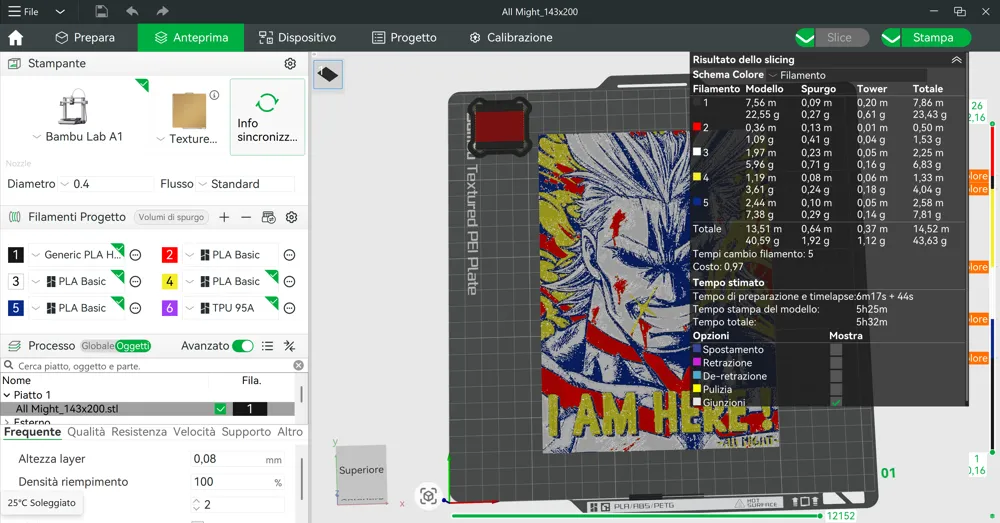Edit filament 3 PLA Basic options icon
The image size is (1000, 523).
coord(135,281)
